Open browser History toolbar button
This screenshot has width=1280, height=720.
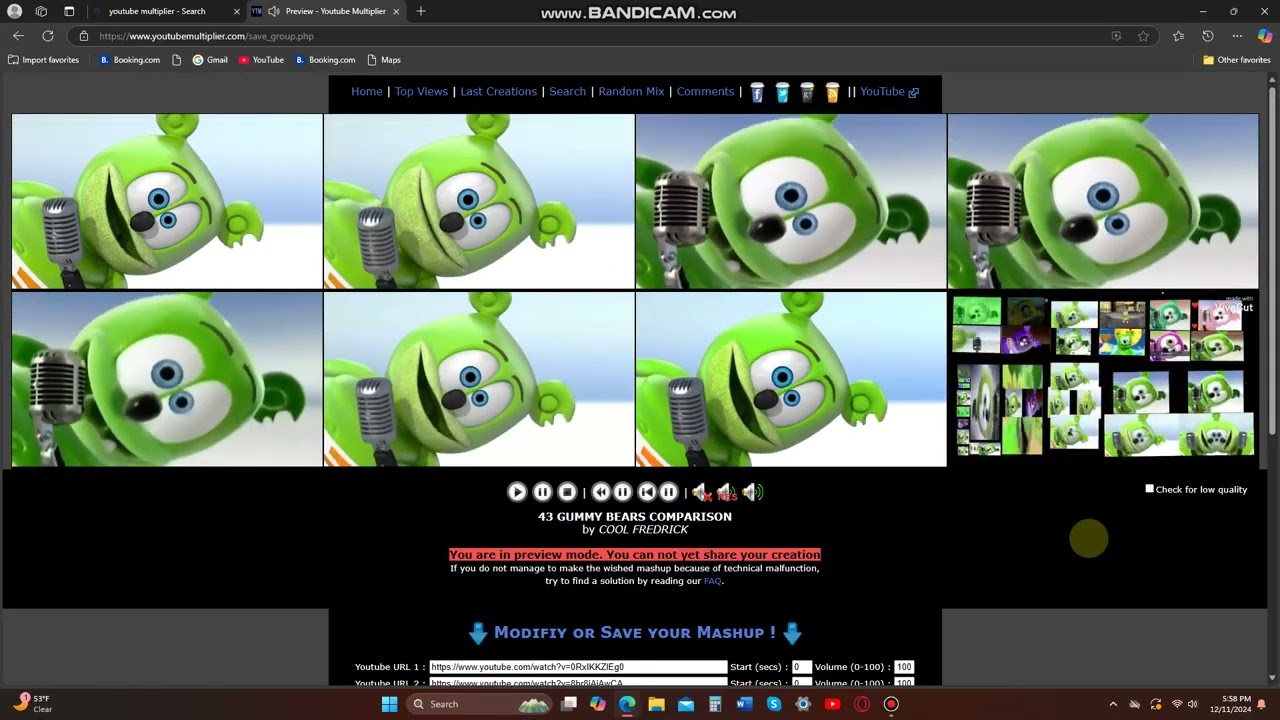pos(1208,36)
